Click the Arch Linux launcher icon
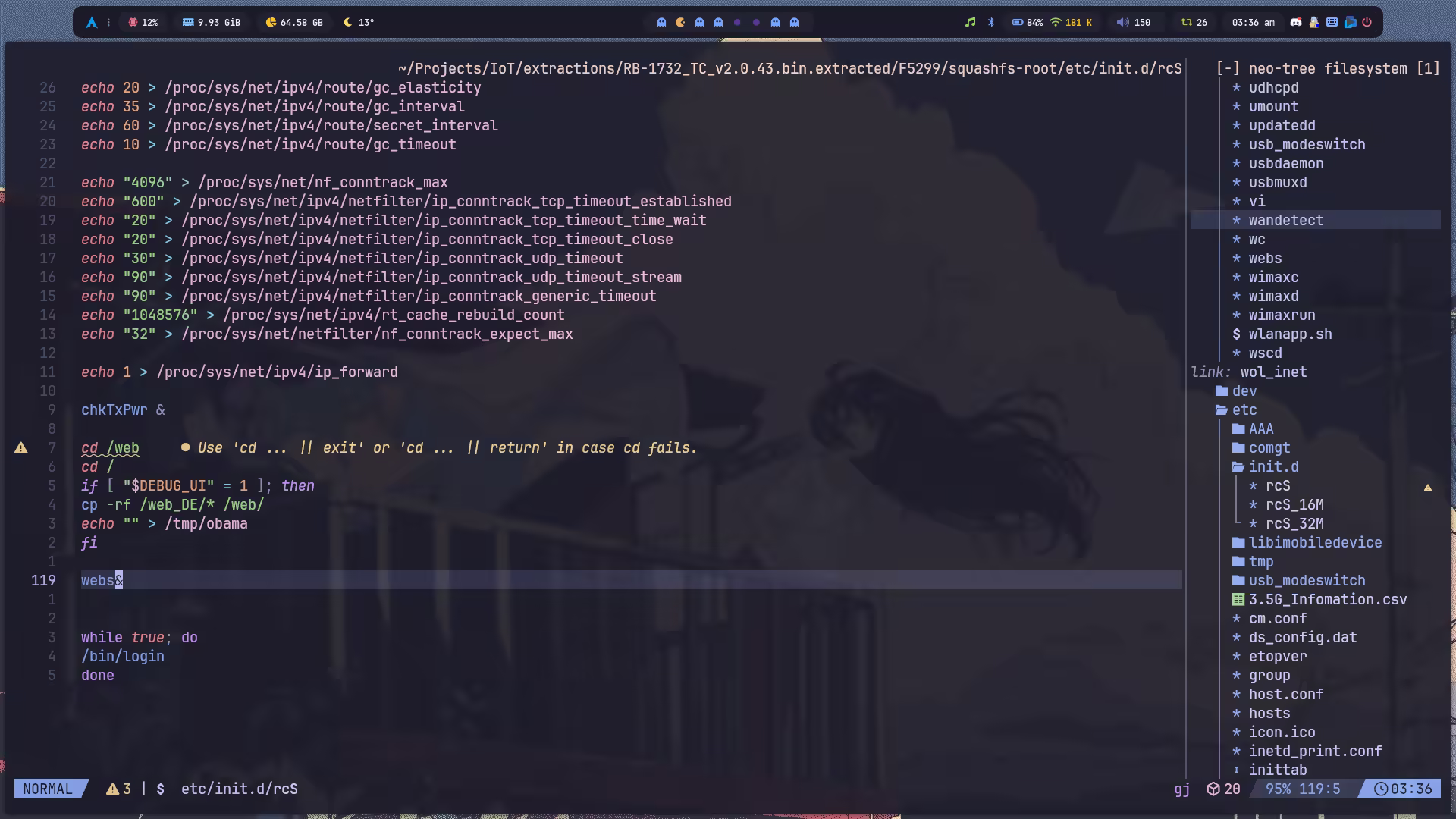The width and height of the screenshot is (1456, 819). (x=92, y=23)
